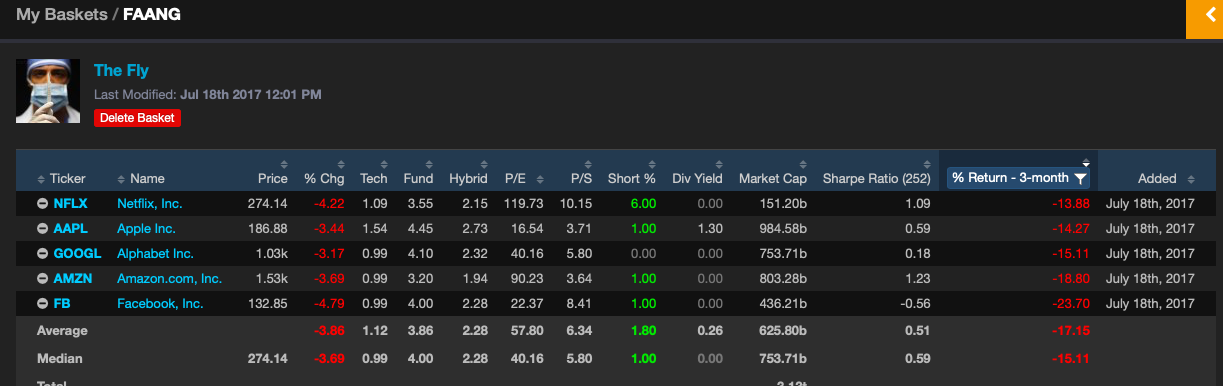Open The Fly avatar thumbnail
The width and height of the screenshot is (1223, 386).
[x=48, y=91]
